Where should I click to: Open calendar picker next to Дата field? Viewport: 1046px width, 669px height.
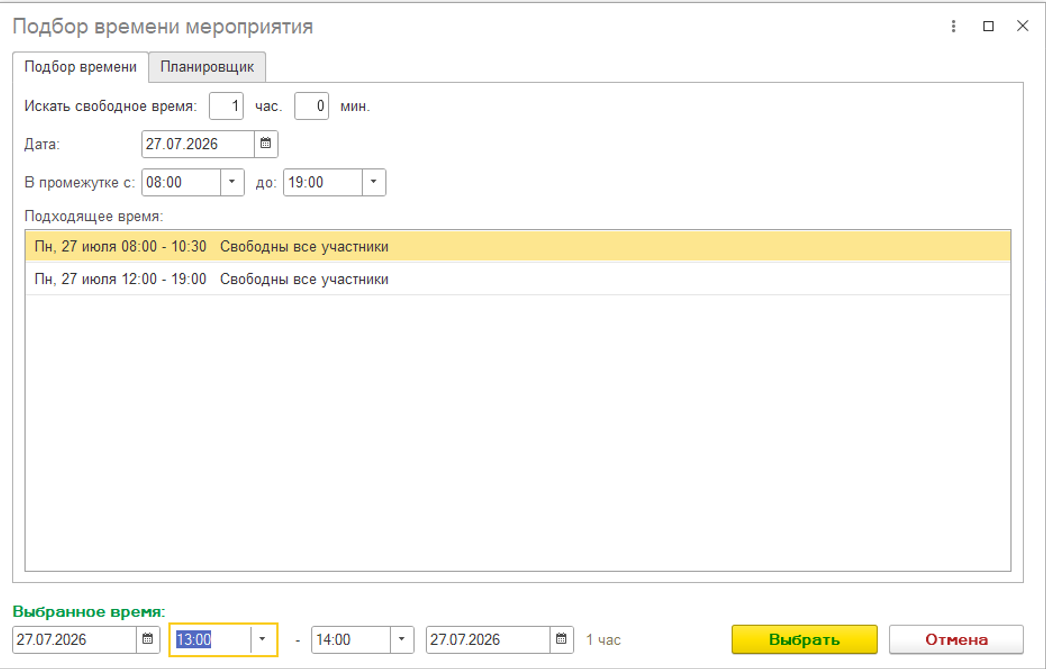(x=266, y=144)
